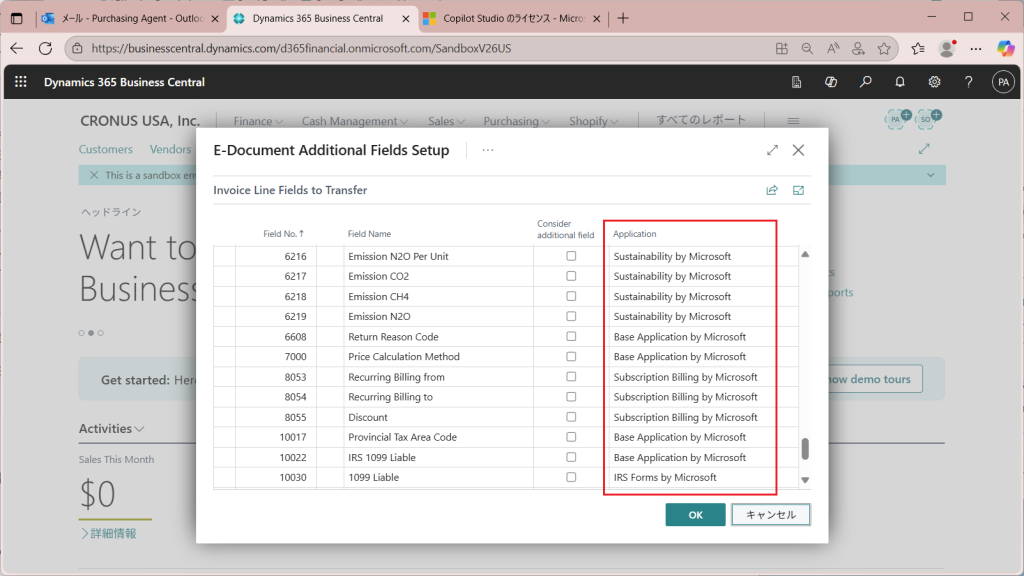Select the Dynamics 365 Business Central tab
Image resolution: width=1024 pixels, height=576 pixels.
[x=320, y=18]
